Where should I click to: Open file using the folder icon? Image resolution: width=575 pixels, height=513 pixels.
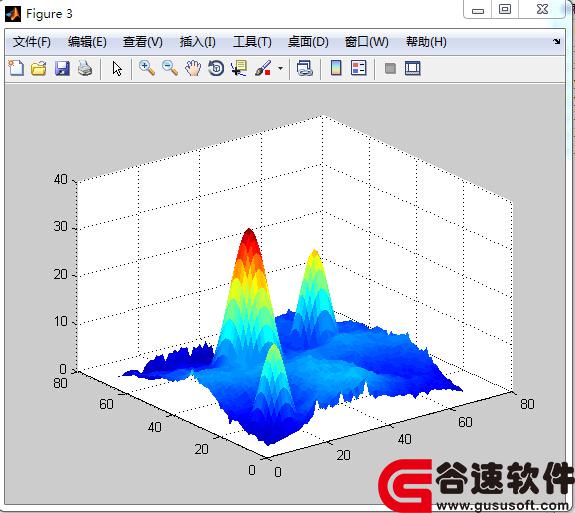(39, 69)
